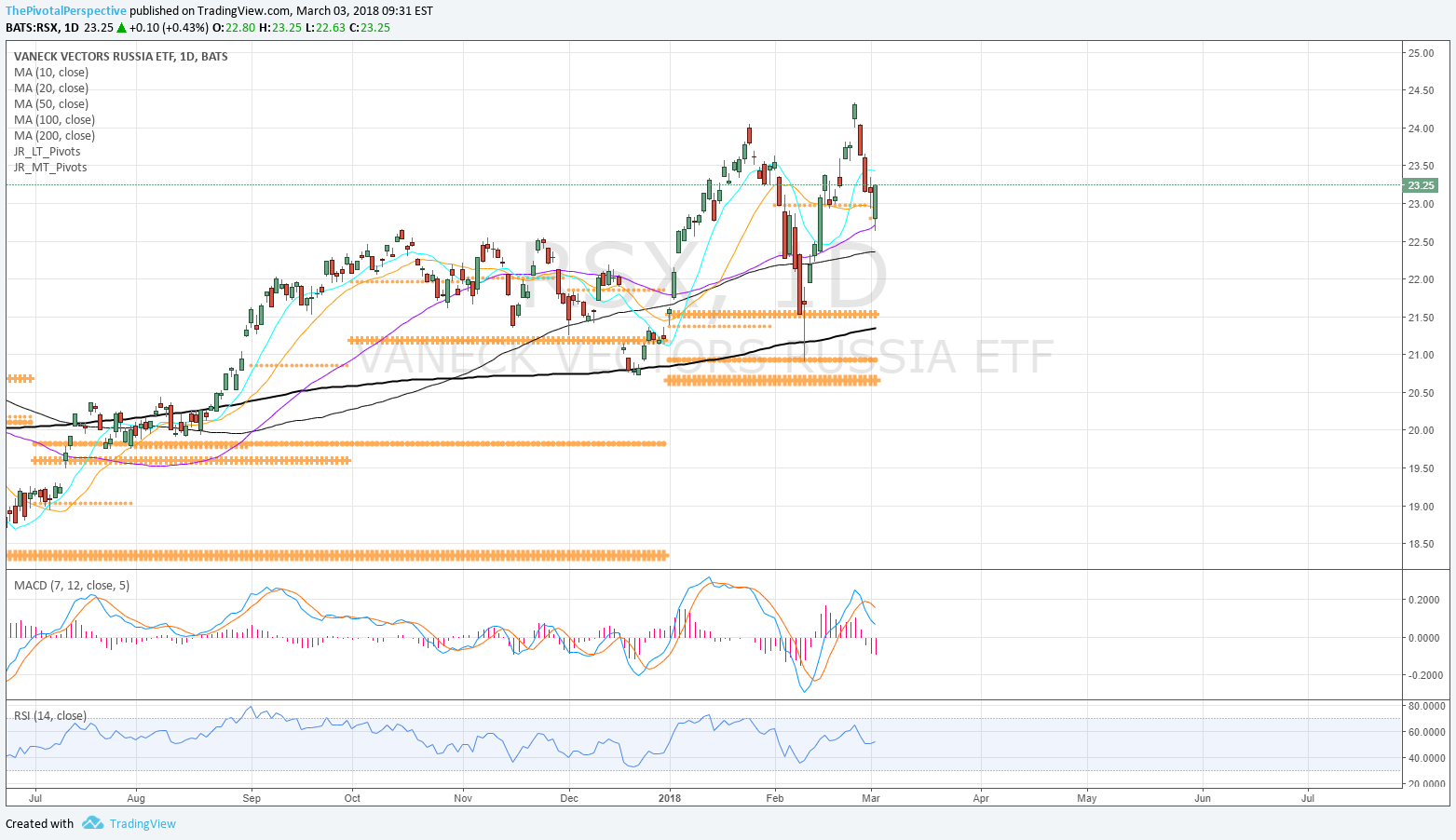Click the RSI (14, close) label
This screenshot has width=1456, height=840.
(x=50, y=716)
